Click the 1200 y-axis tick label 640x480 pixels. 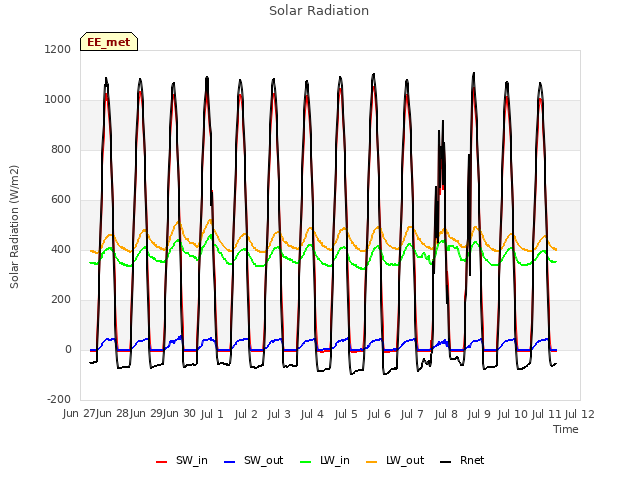click(x=58, y=49)
